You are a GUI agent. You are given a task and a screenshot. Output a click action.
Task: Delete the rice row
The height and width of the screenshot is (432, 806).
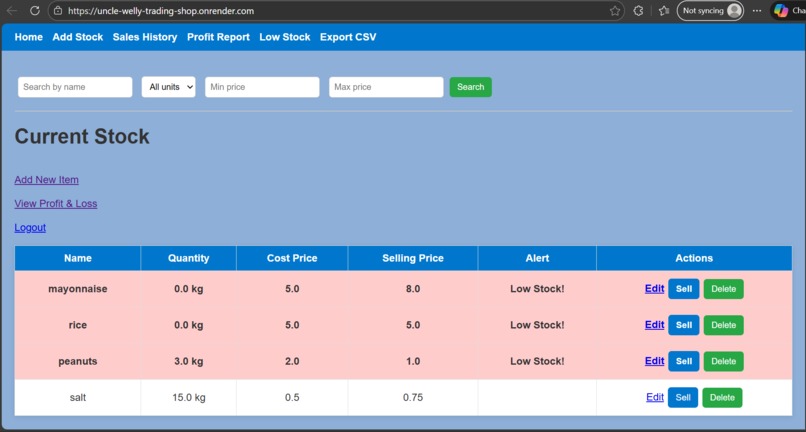click(723, 325)
